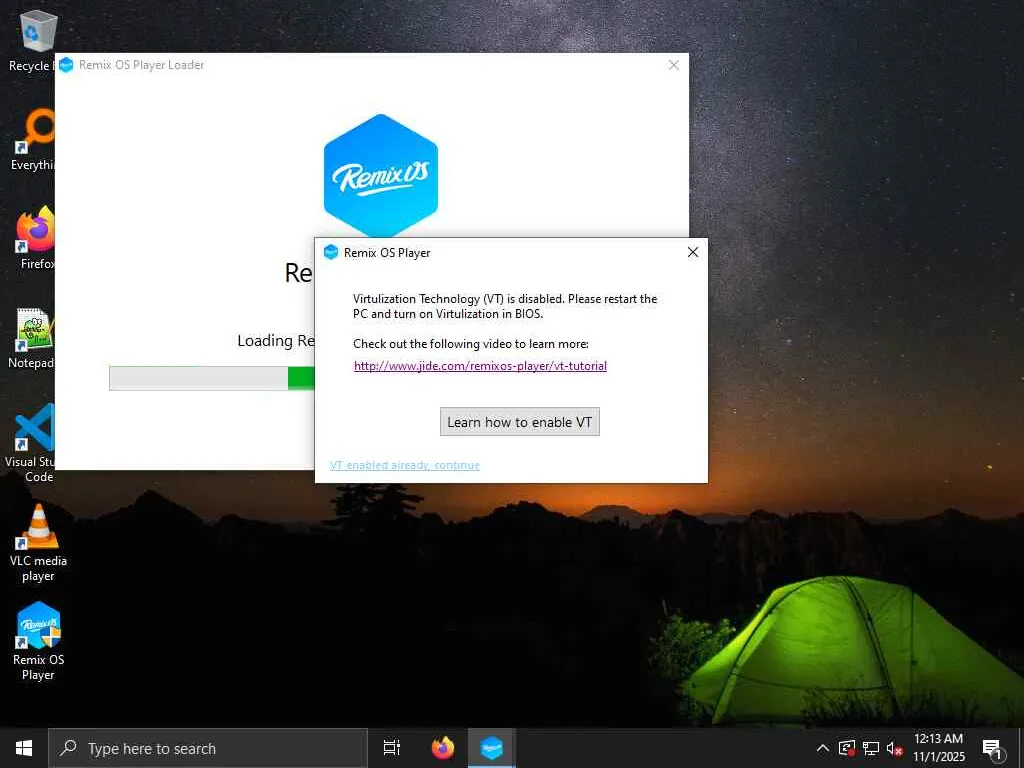Launch Firefox from the desktop shortcut
This screenshot has width=1024, height=768.
33,238
